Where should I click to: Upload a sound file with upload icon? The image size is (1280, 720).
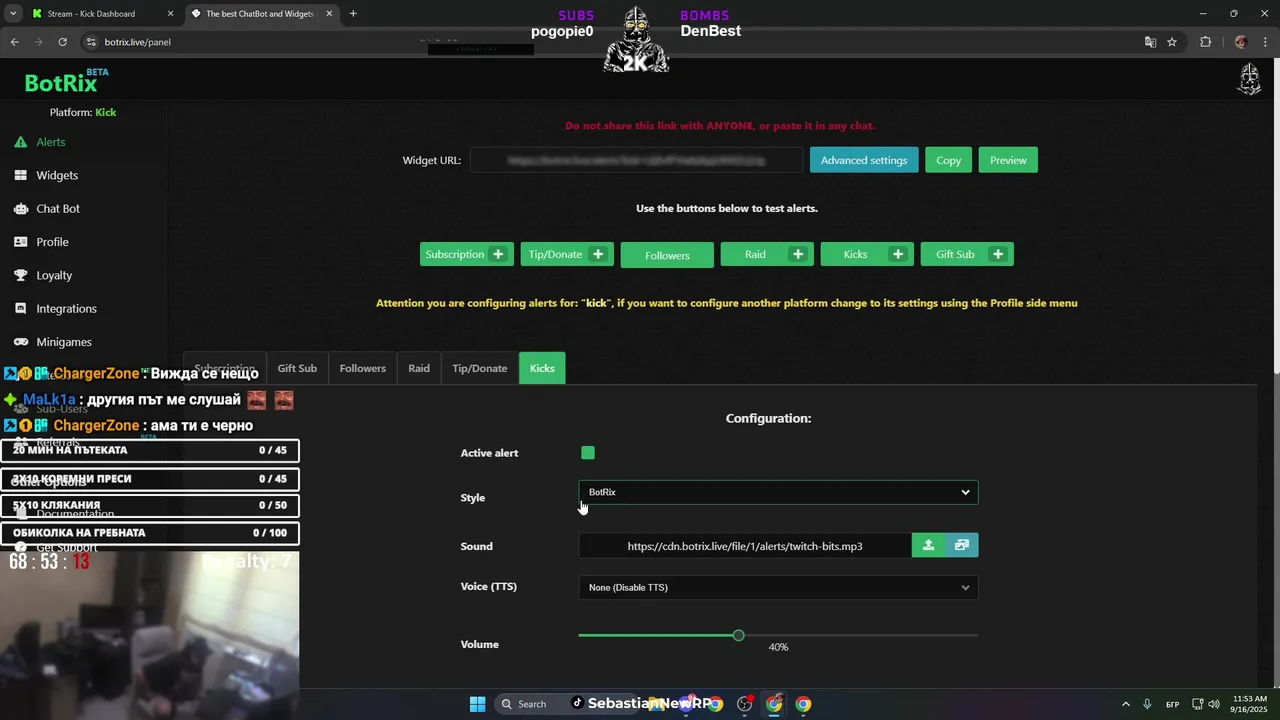[x=928, y=545]
